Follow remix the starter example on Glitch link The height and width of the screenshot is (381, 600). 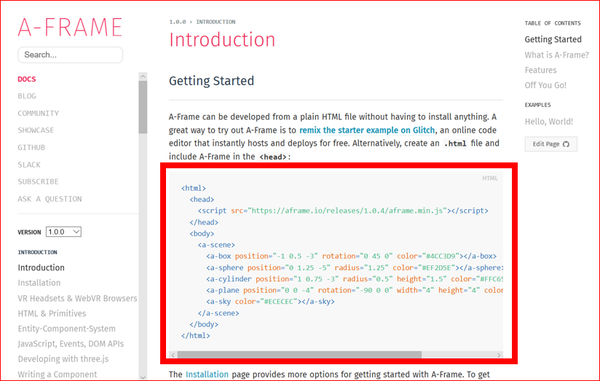tap(367, 130)
